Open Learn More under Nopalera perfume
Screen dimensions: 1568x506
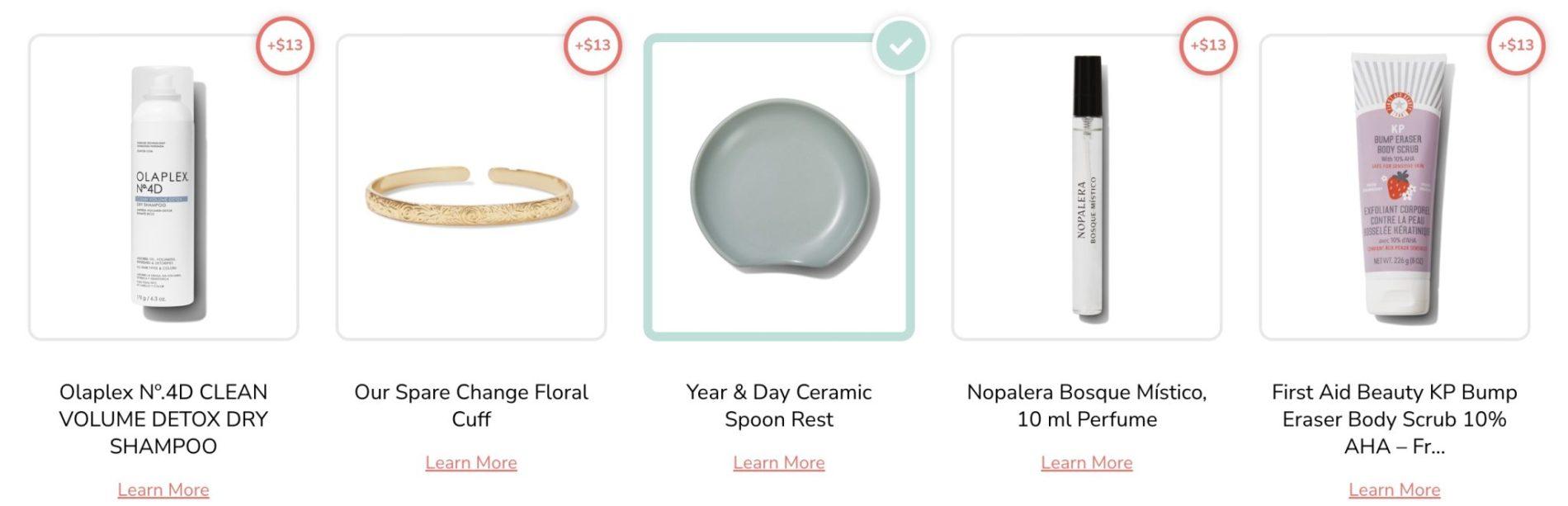[x=1087, y=463]
